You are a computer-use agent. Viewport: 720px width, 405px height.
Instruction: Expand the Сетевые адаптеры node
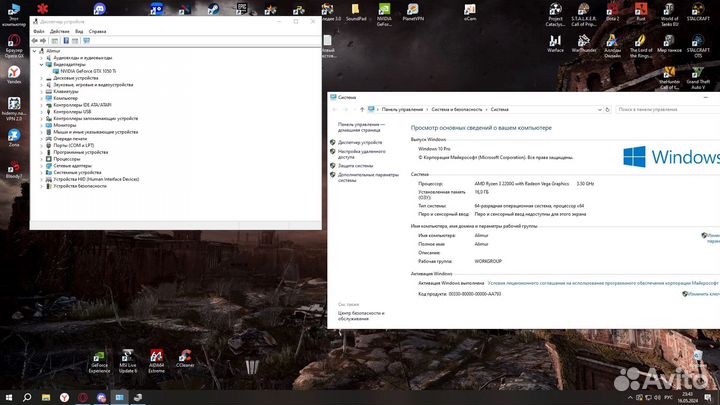coord(41,166)
